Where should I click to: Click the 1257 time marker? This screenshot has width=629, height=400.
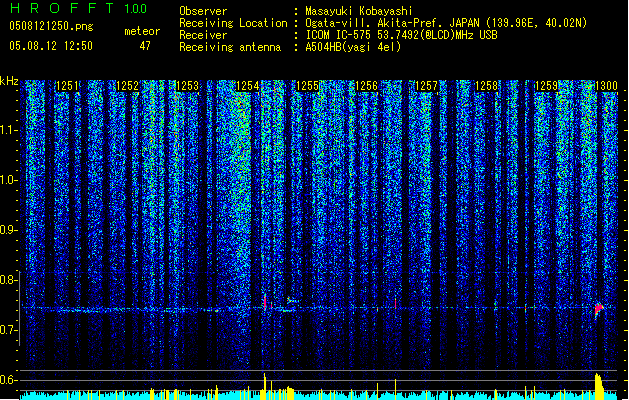tap(426, 86)
